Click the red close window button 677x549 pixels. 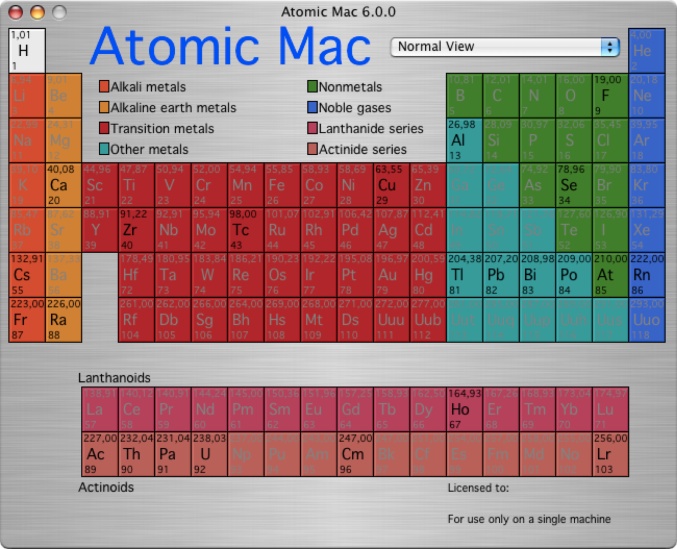(x=16, y=12)
